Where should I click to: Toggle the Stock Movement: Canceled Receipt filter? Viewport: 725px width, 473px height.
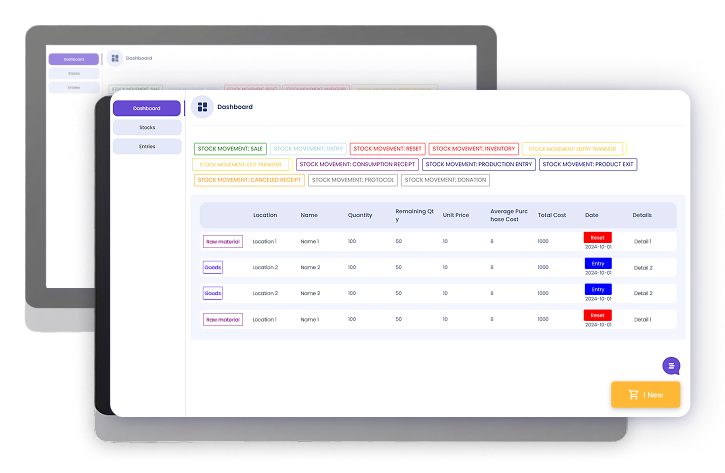[x=249, y=180]
